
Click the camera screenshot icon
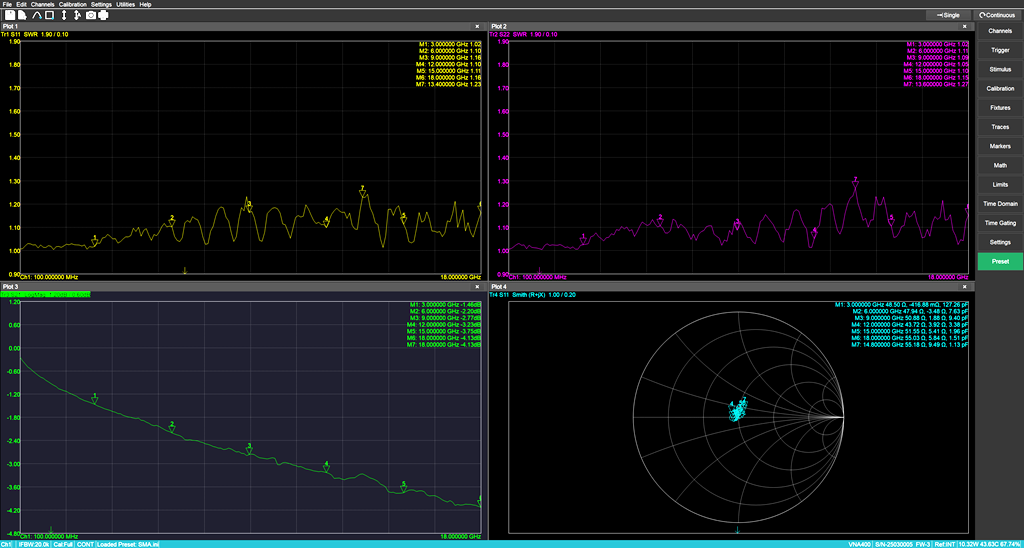(91, 15)
